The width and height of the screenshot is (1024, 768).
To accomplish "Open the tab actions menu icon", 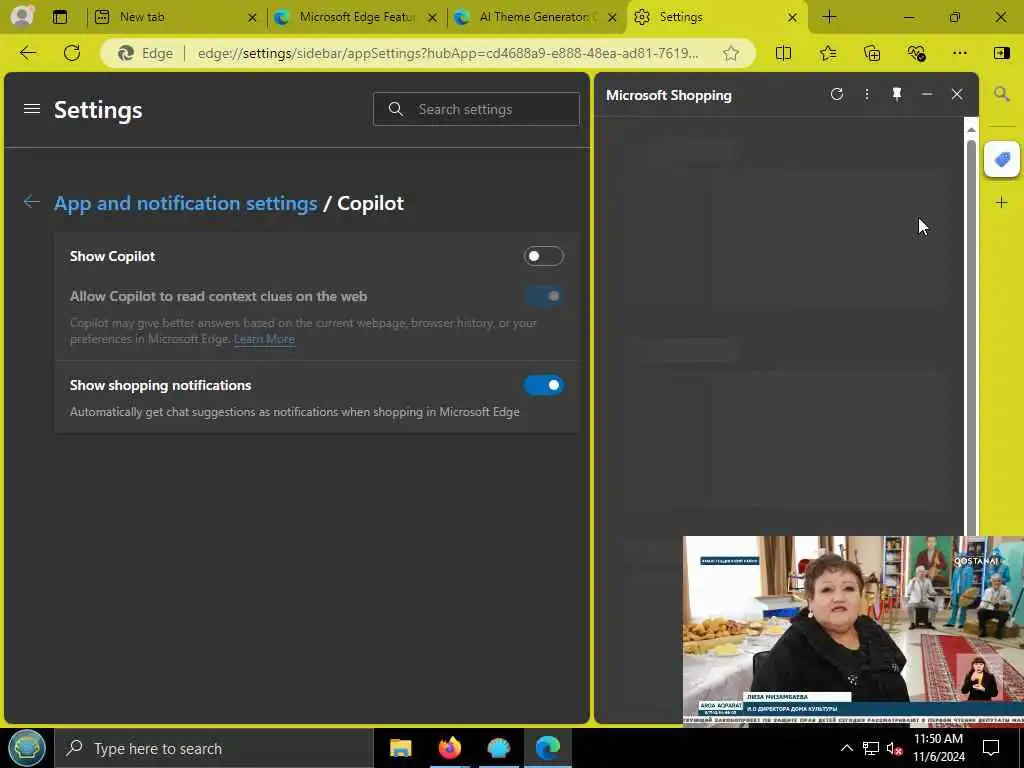I will pos(60,17).
